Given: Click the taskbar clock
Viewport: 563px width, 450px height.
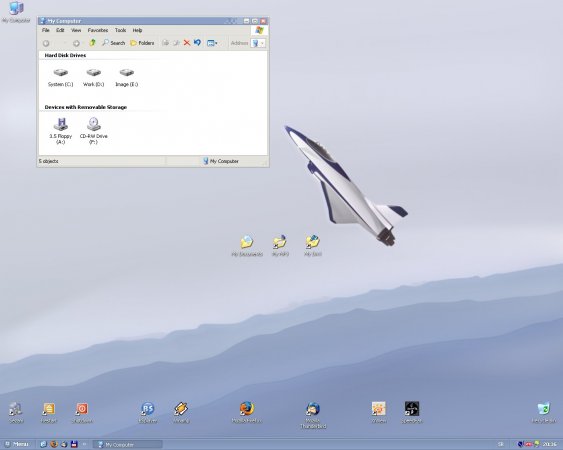Looking at the screenshot, I should click(549, 444).
